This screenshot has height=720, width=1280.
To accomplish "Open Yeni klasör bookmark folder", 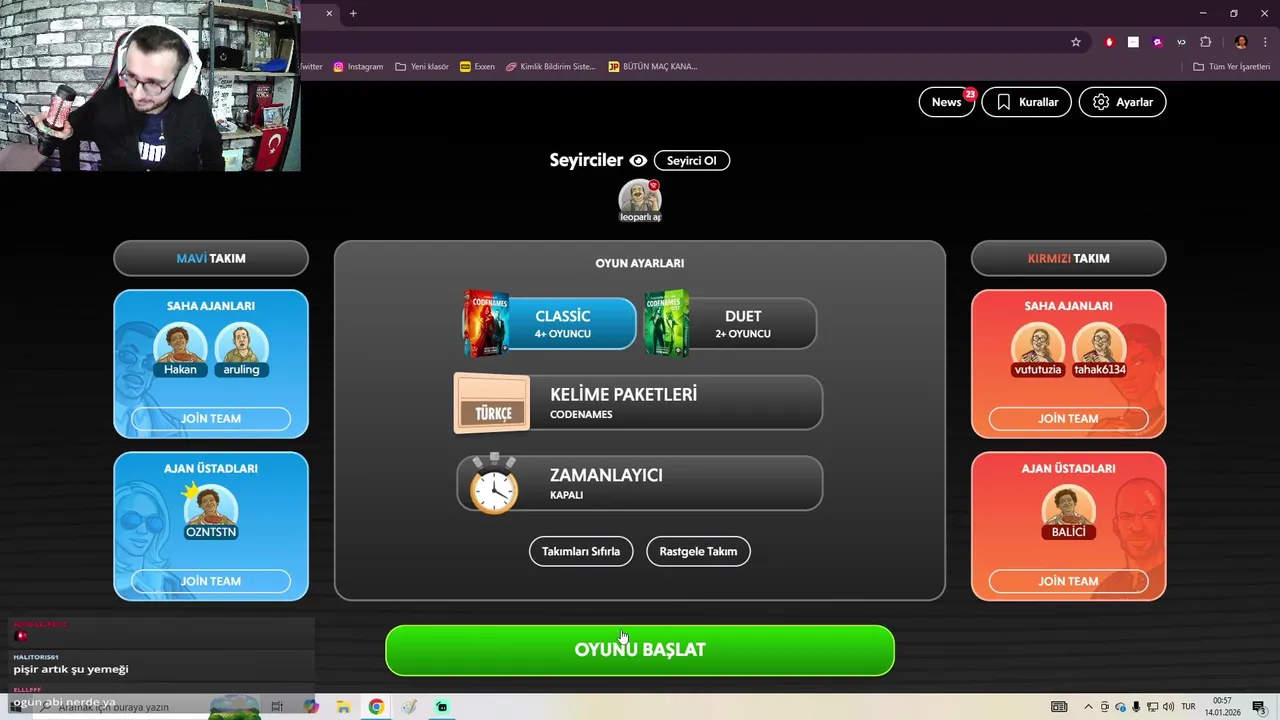I will tap(422, 67).
